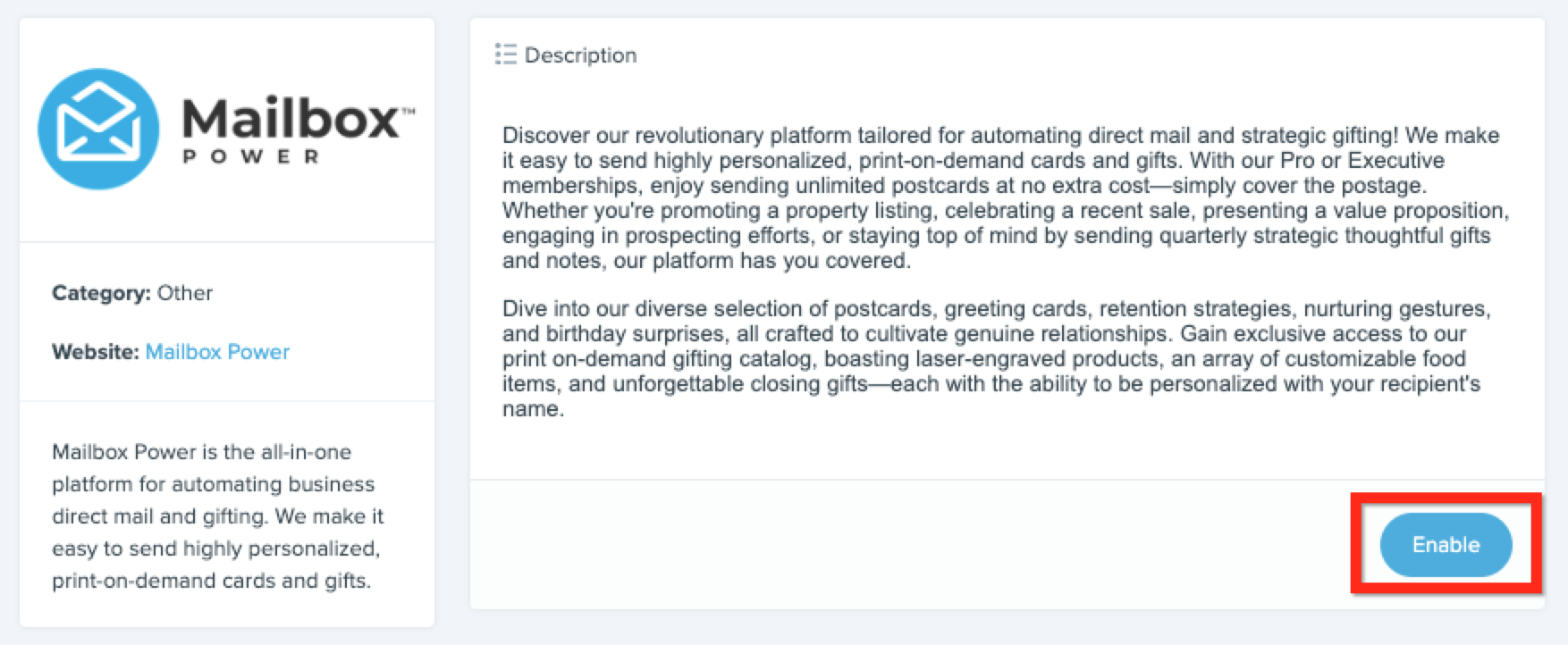Click the word 'name.' ending the description
The width and height of the screenshot is (1568, 645).
tap(533, 409)
